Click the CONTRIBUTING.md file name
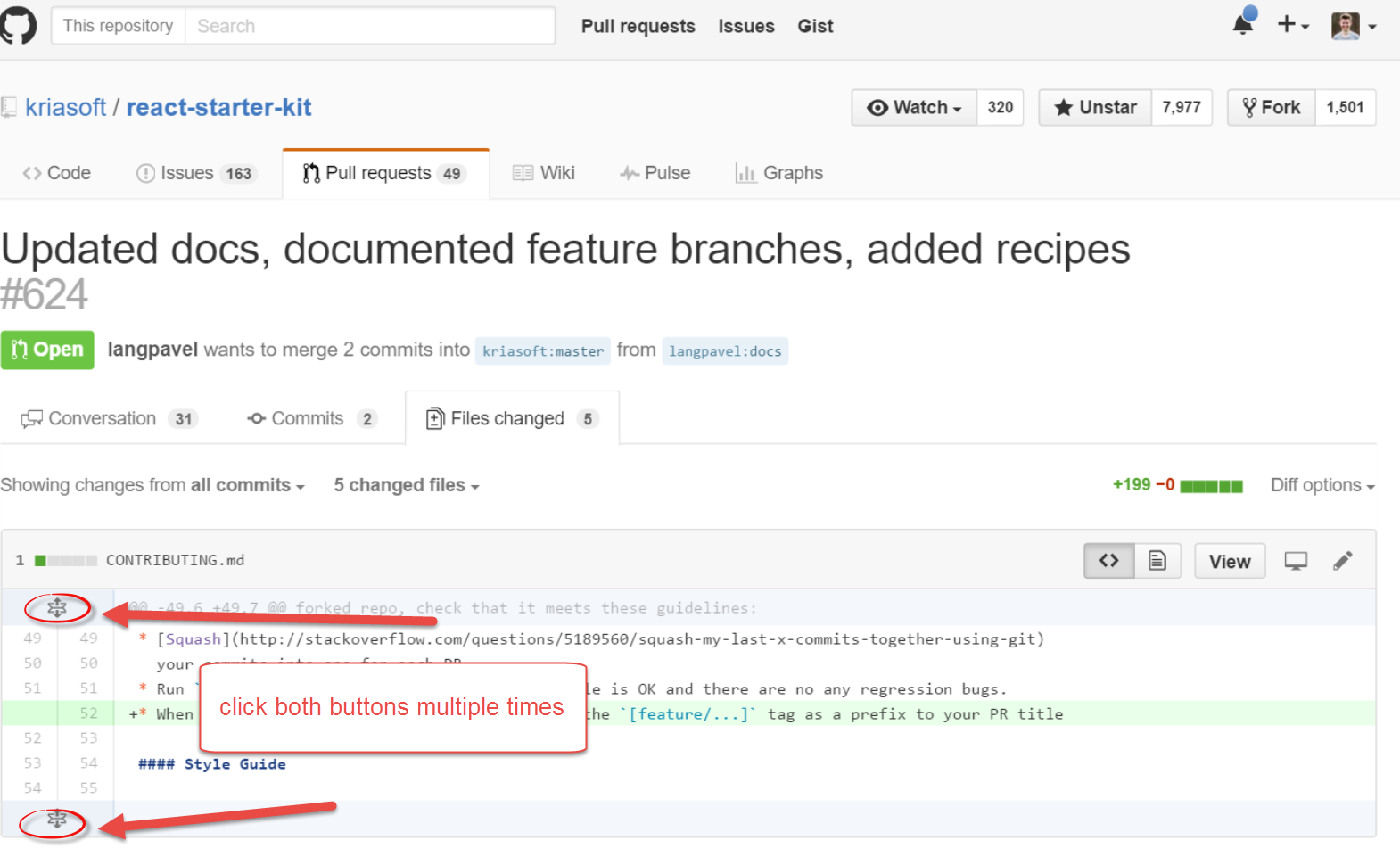 tap(175, 560)
